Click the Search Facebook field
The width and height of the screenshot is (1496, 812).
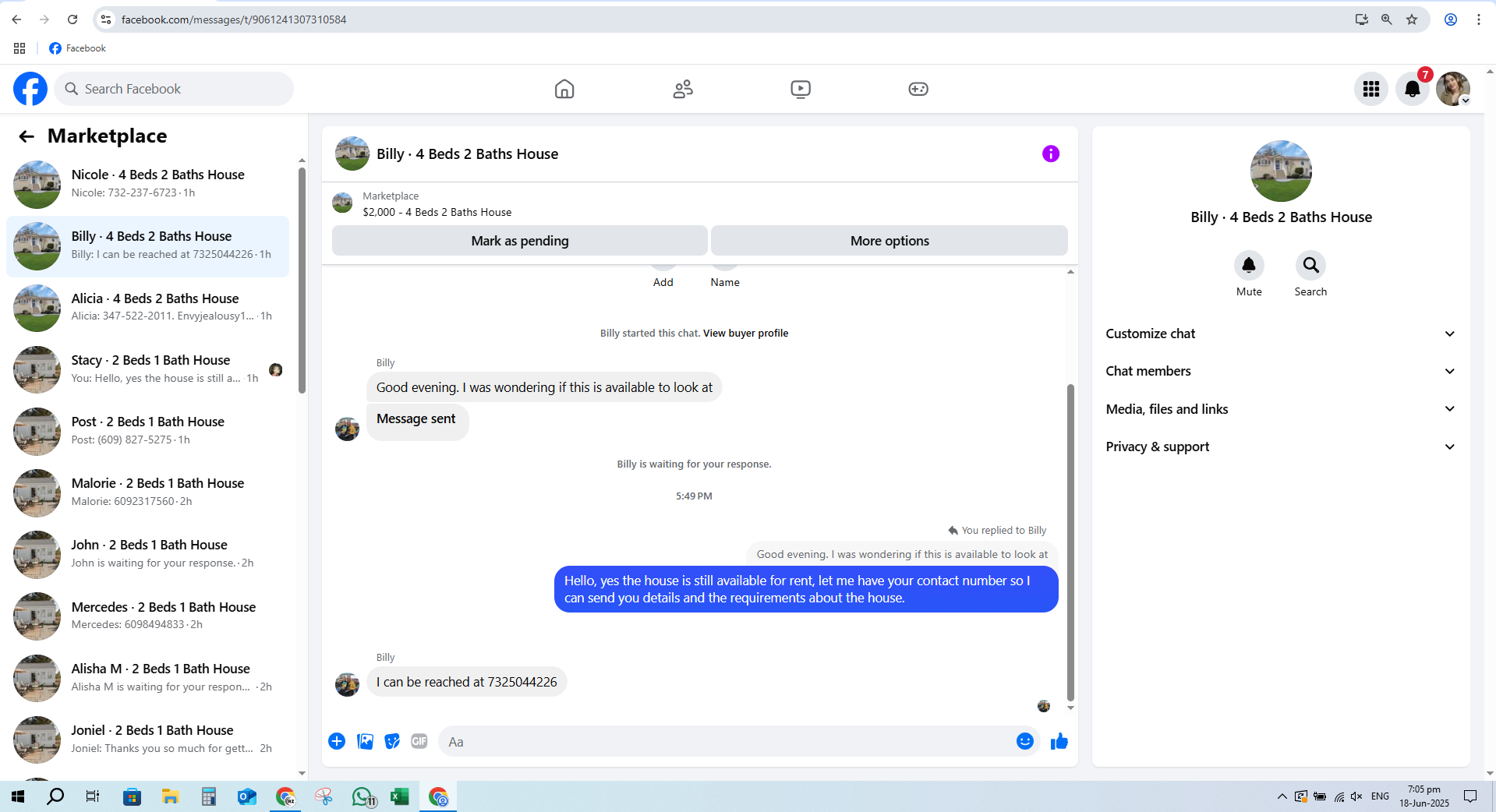(x=174, y=89)
